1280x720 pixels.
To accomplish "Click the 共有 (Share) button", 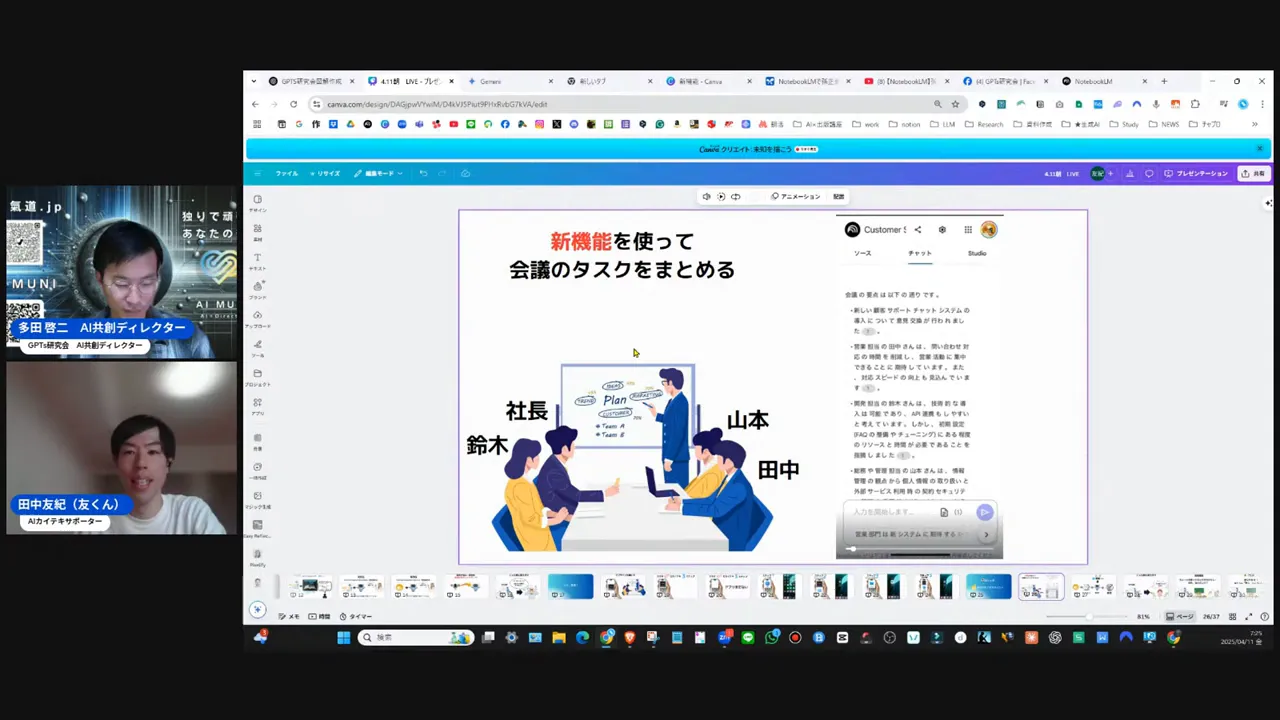I will pos(1252,173).
